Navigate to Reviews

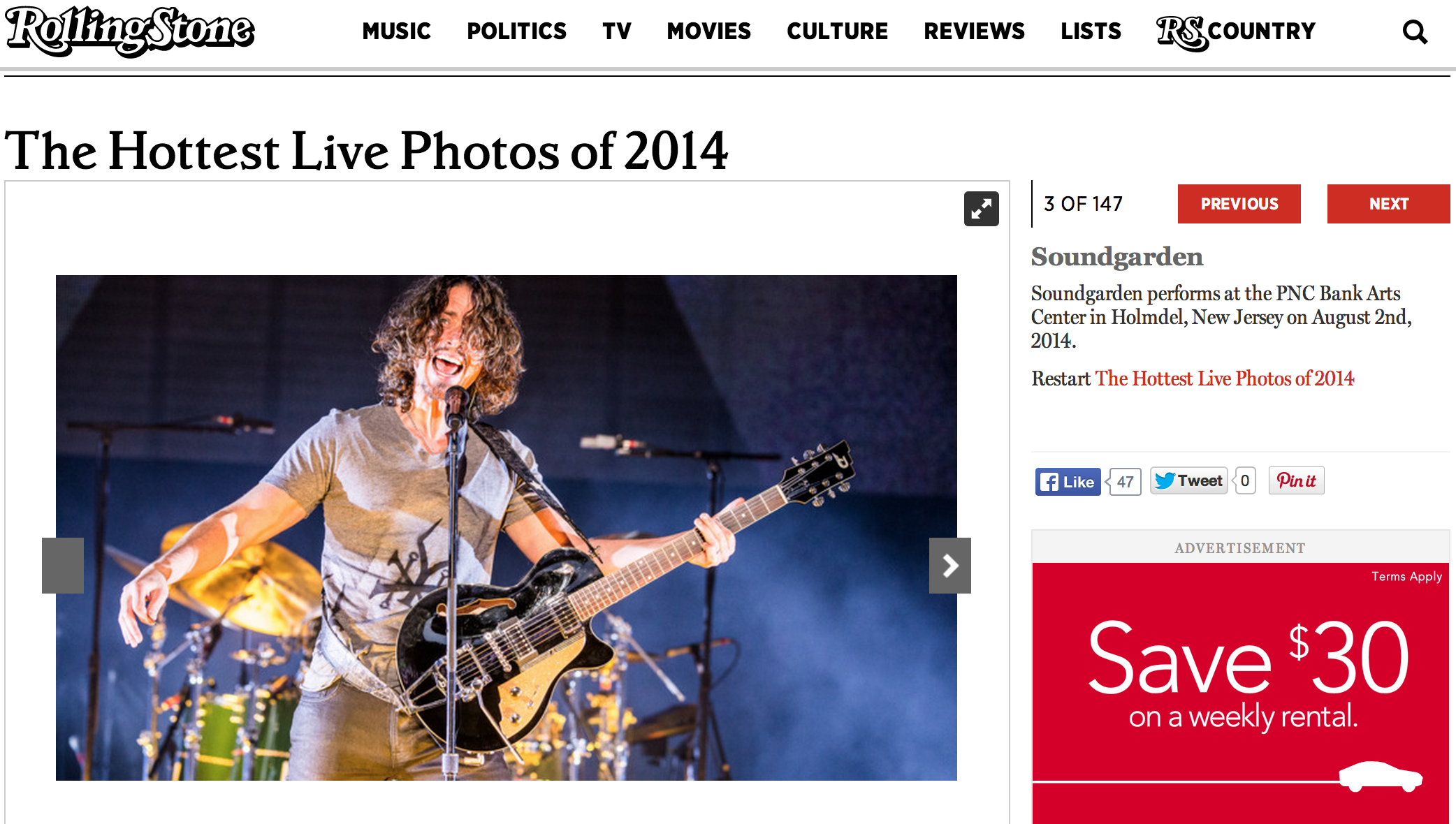974,31
